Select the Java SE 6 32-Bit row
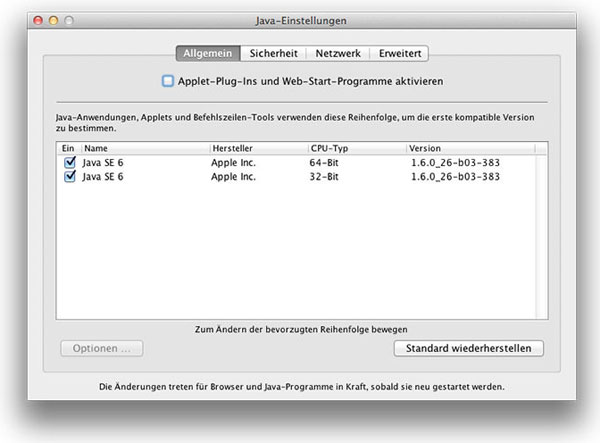The image size is (600, 443). [x=300, y=176]
